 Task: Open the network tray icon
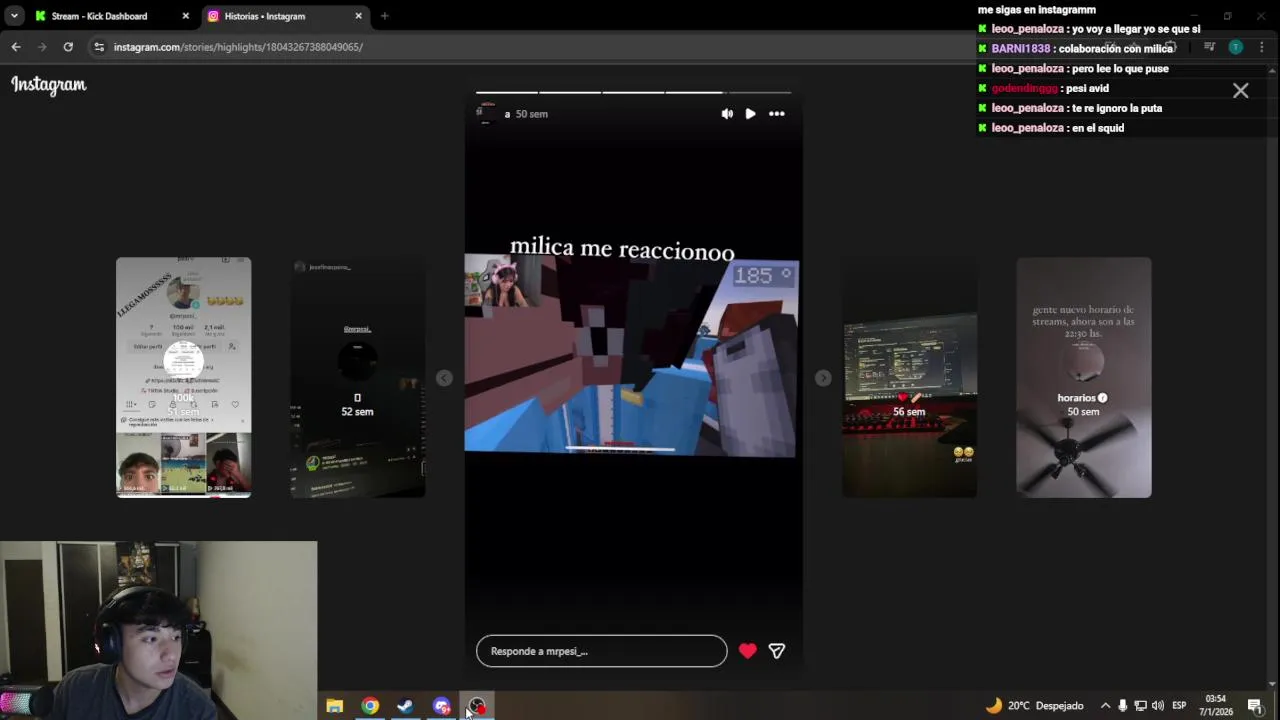coord(1140,706)
